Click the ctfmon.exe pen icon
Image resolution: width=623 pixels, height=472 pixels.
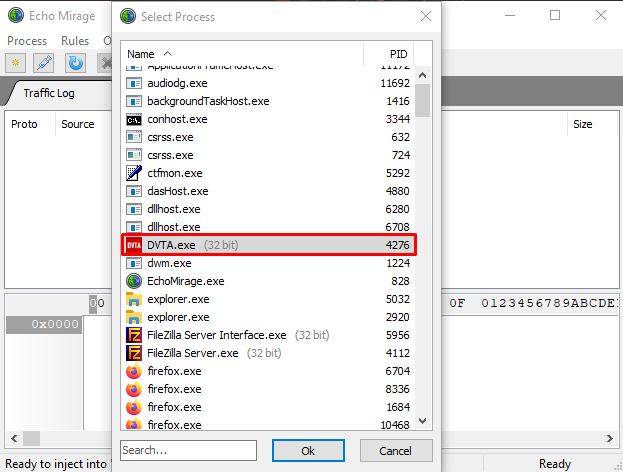click(134, 173)
